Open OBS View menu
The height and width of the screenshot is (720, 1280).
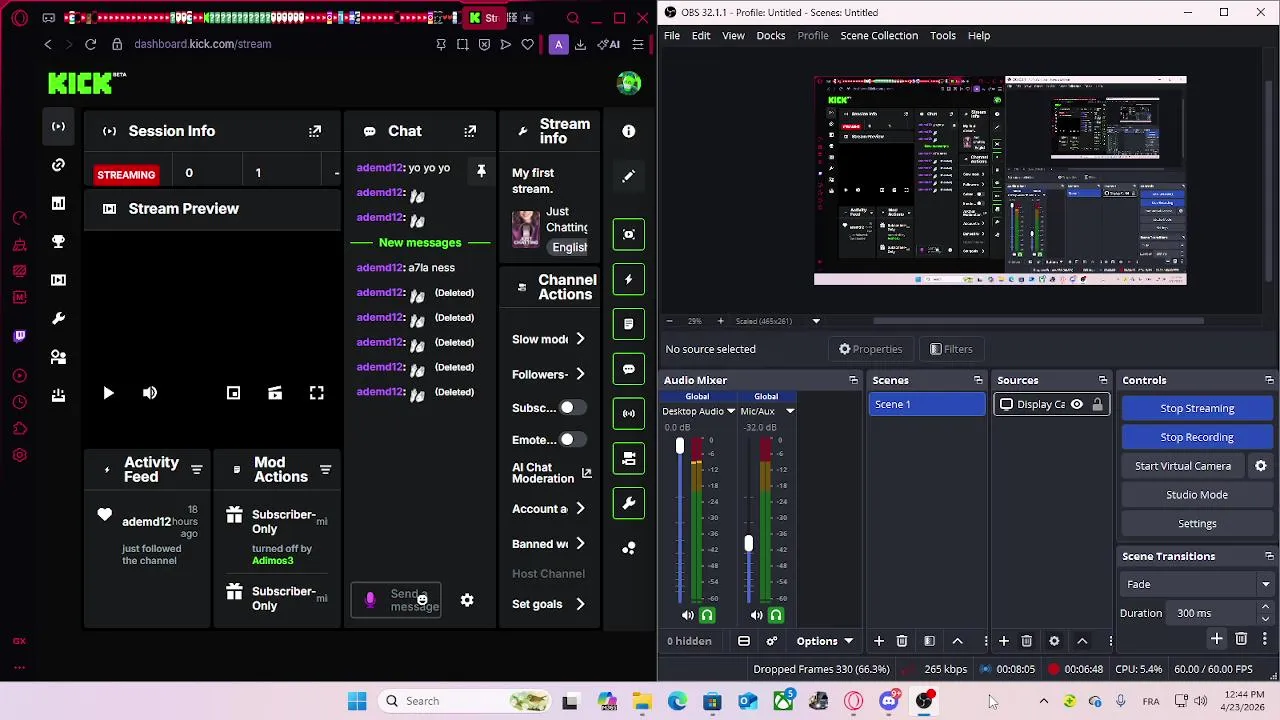tap(733, 35)
